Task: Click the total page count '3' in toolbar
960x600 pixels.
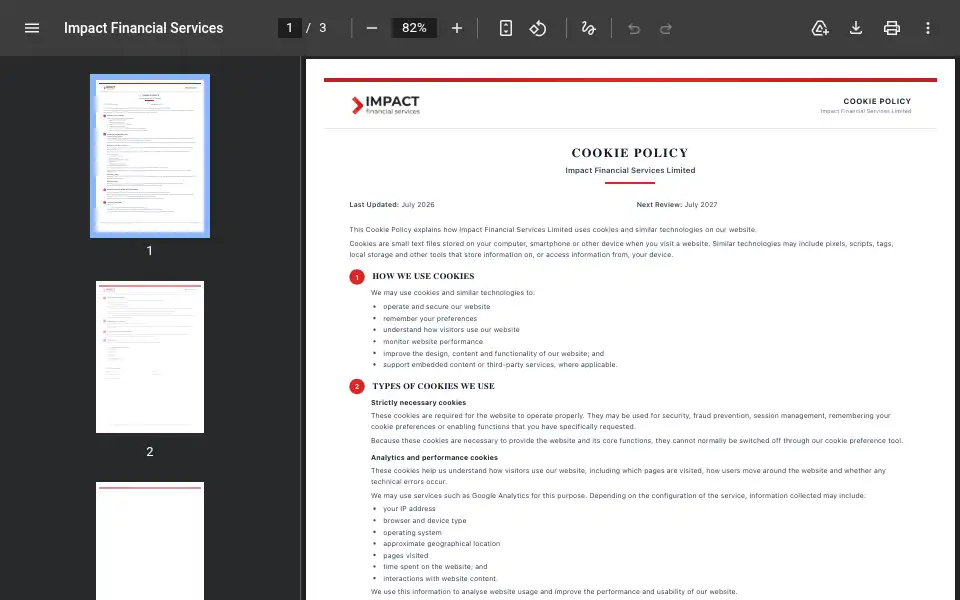Action: coord(323,28)
